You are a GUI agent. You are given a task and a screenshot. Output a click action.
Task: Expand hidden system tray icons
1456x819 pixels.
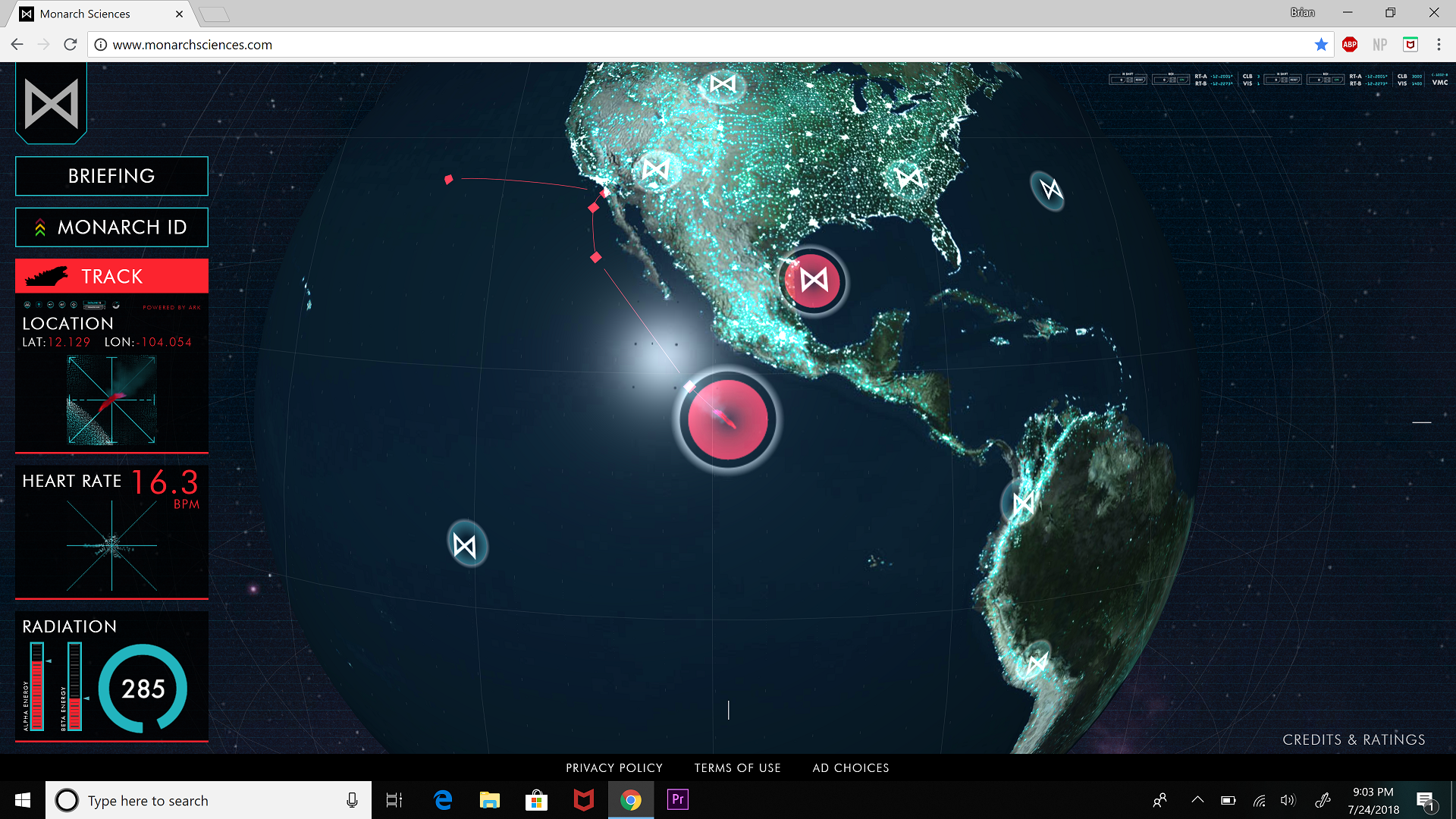pos(1197,799)
